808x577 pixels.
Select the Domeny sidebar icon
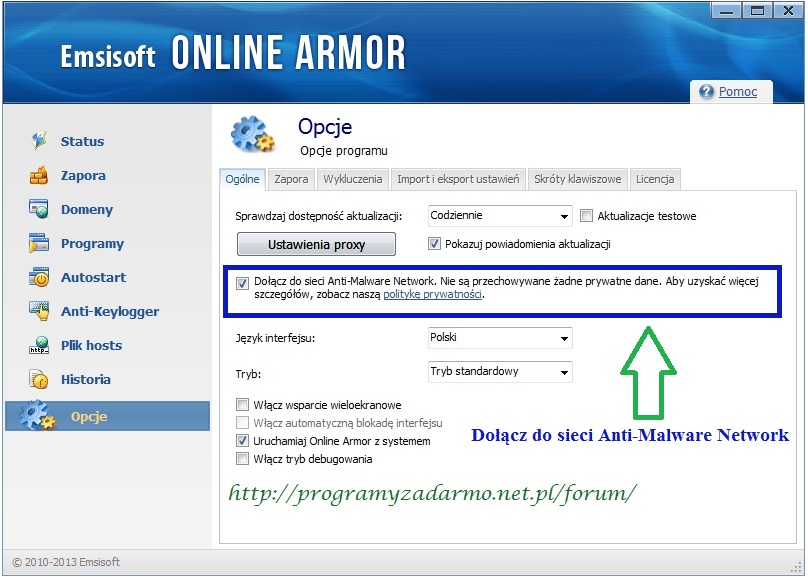tap(39, 210)
